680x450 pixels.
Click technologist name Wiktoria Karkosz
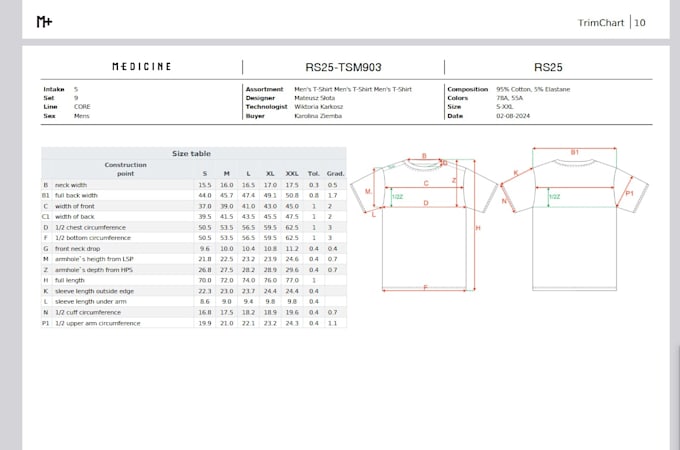(319, 107)
